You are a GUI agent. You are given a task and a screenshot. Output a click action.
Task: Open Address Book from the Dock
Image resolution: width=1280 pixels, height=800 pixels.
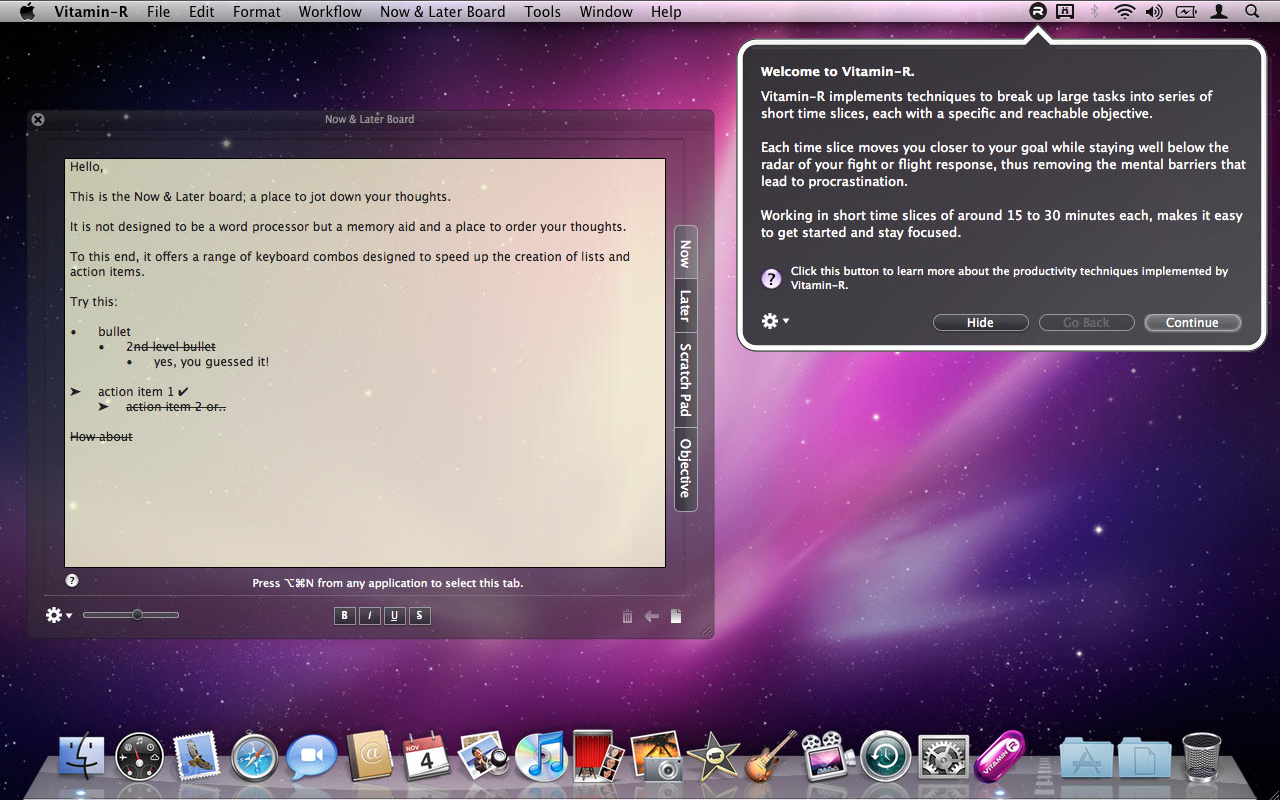[370, 756]
